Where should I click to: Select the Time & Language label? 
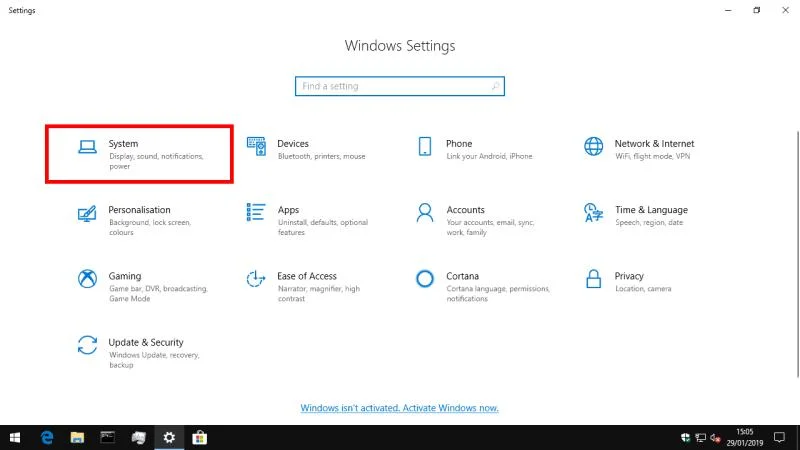tap(651, 210)
